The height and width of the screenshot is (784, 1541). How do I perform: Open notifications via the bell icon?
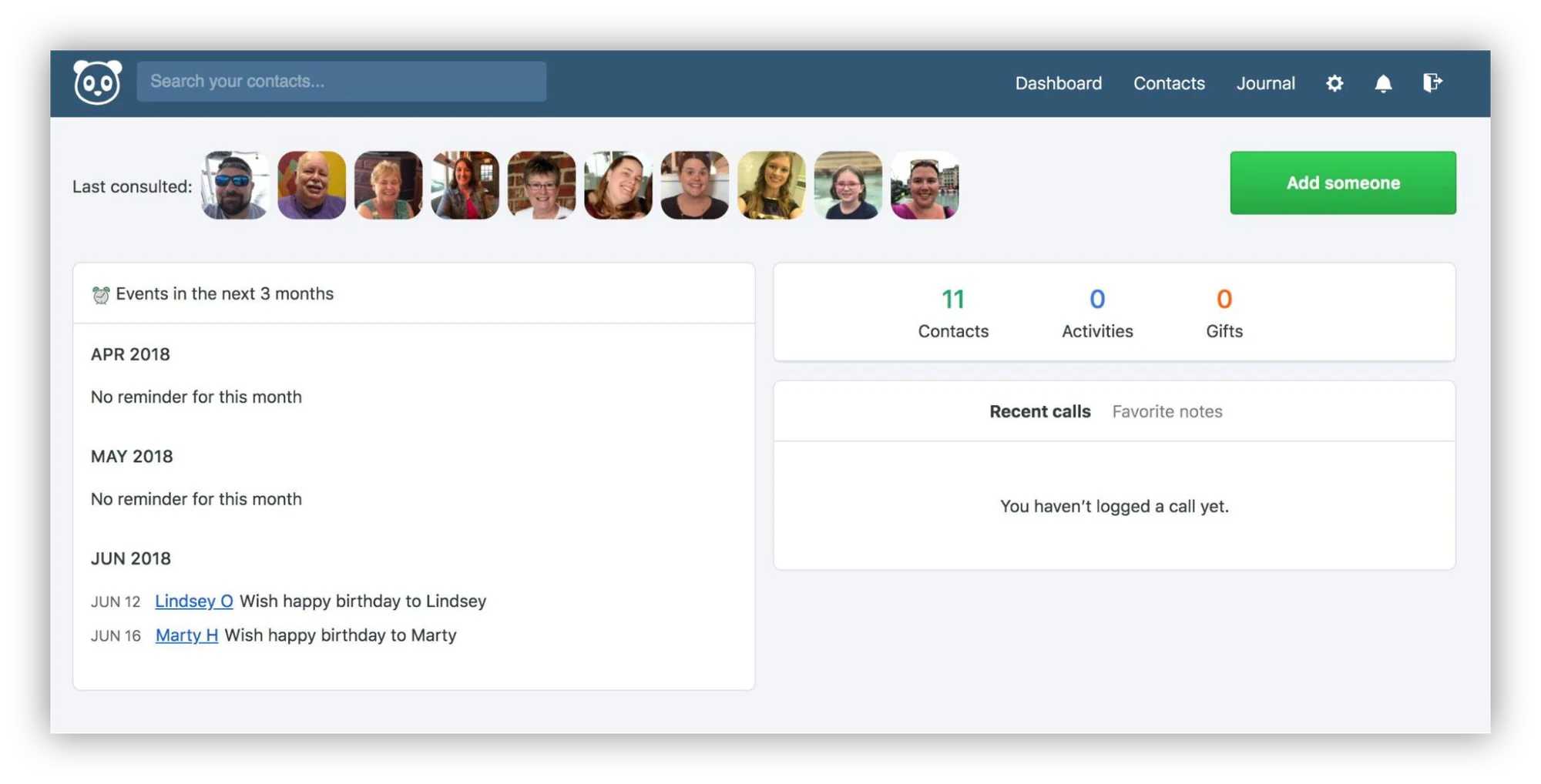coord(1383,83)
